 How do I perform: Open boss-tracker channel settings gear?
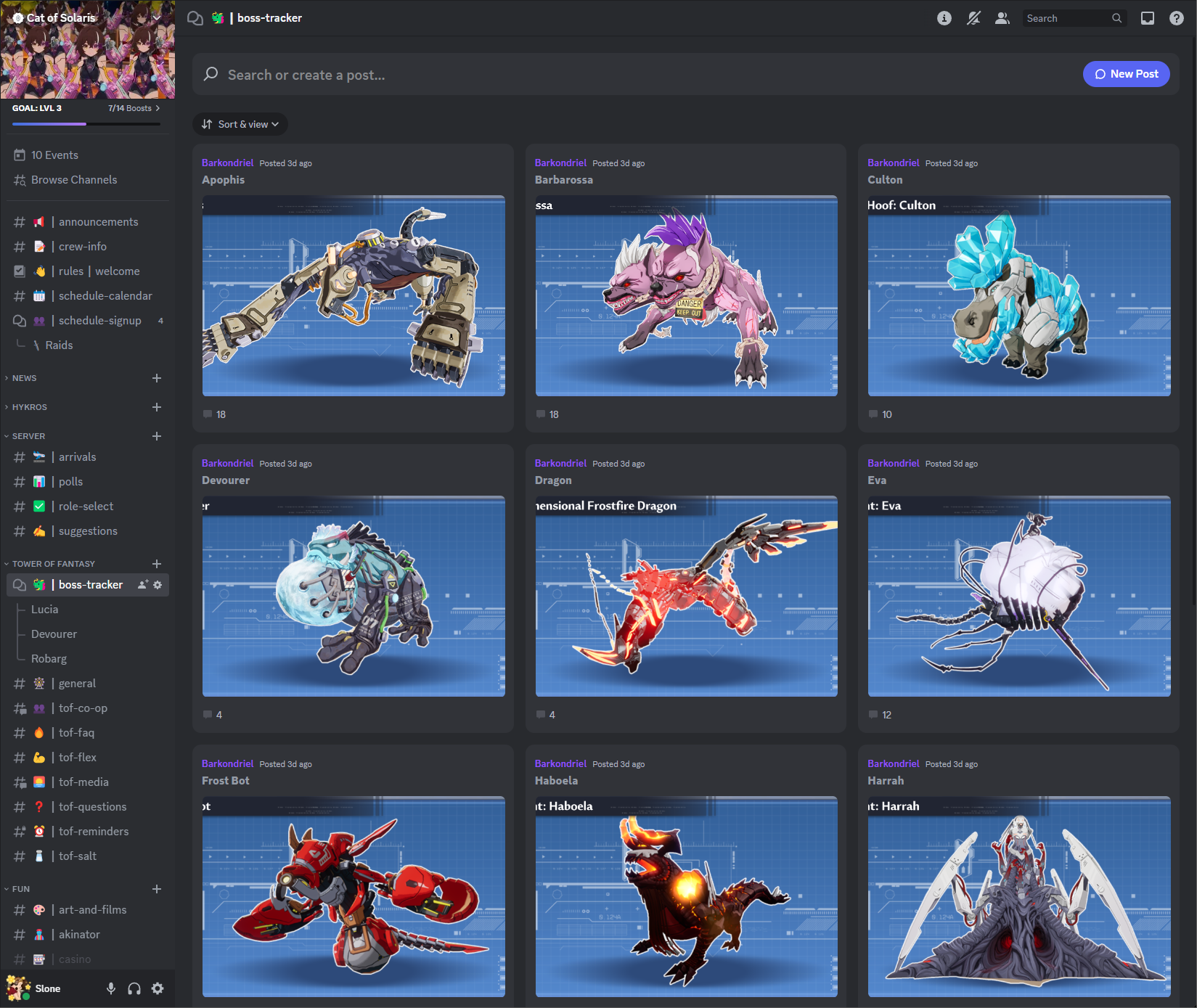click(x=158, y=585)
